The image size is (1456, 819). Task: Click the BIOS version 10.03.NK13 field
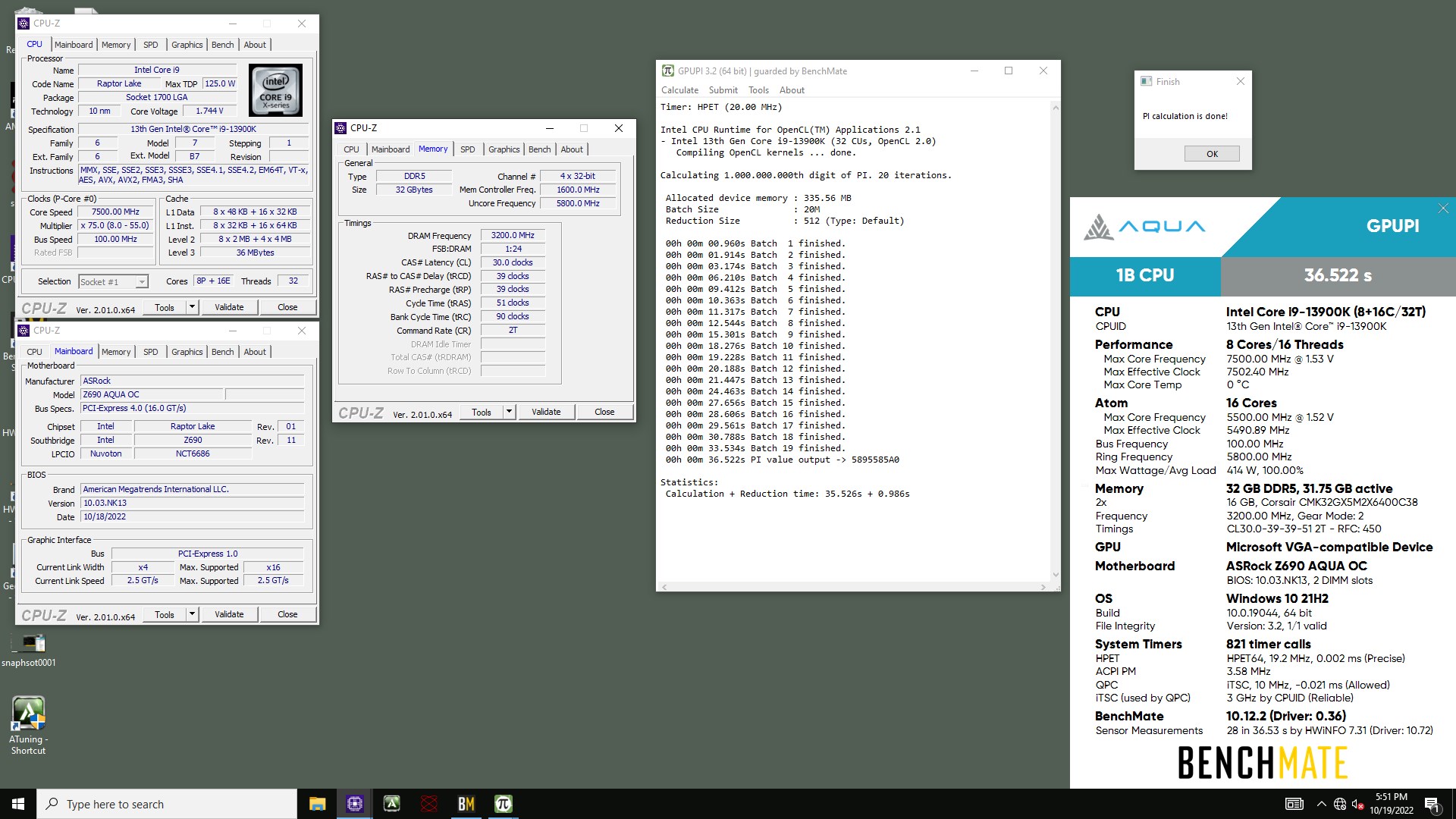pyautogui.click(x=193, y=503)
